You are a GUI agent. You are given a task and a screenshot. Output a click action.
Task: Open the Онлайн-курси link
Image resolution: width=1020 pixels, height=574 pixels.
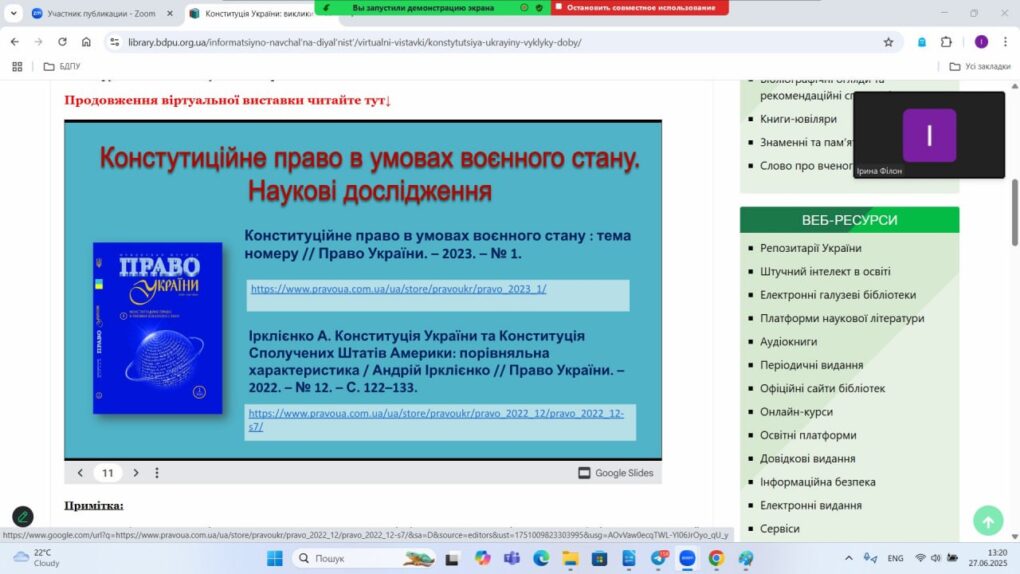796,412
